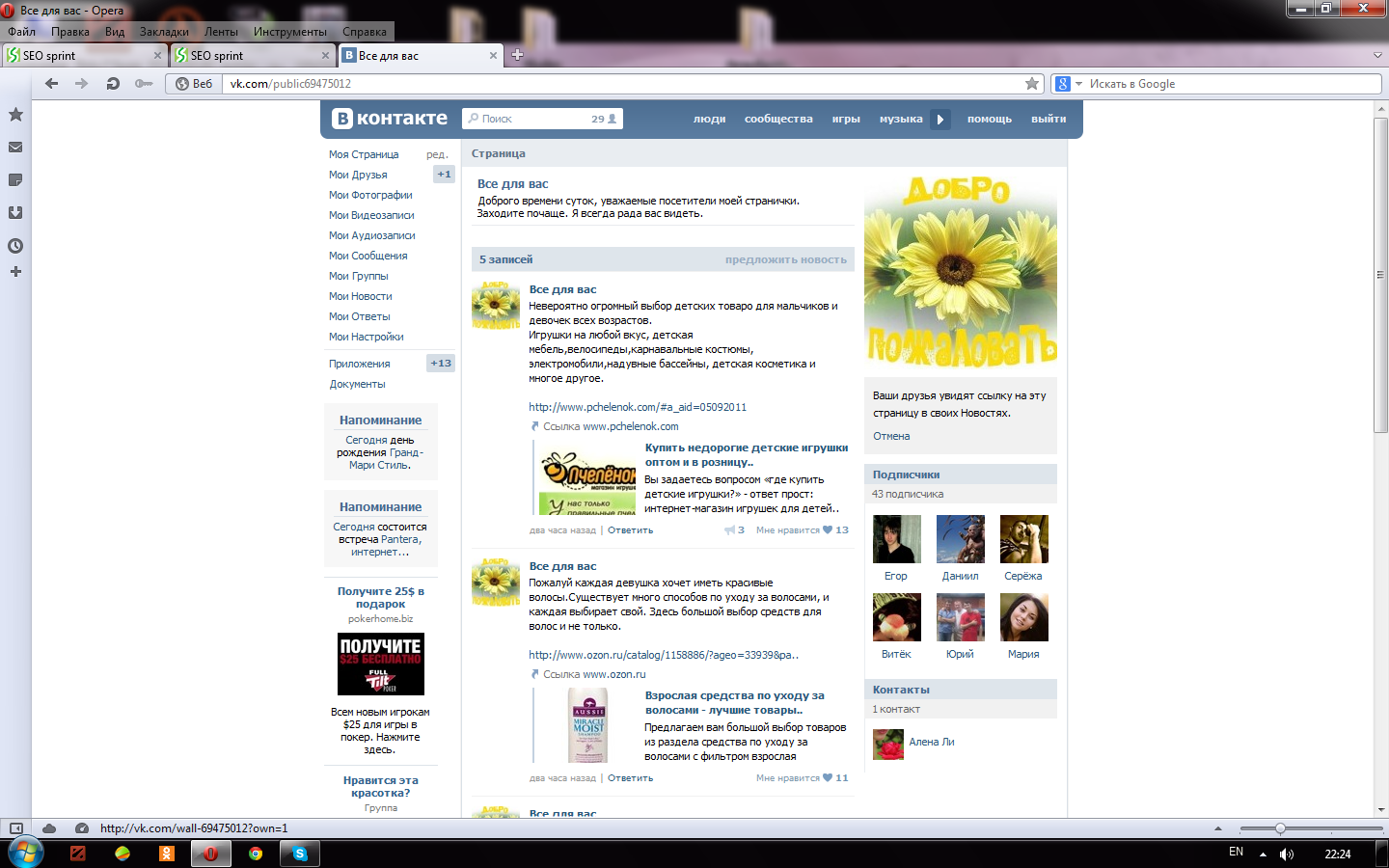1389x868 pixels.
Task: Click 'Ответить' on the ozon post
Action: 630,778
